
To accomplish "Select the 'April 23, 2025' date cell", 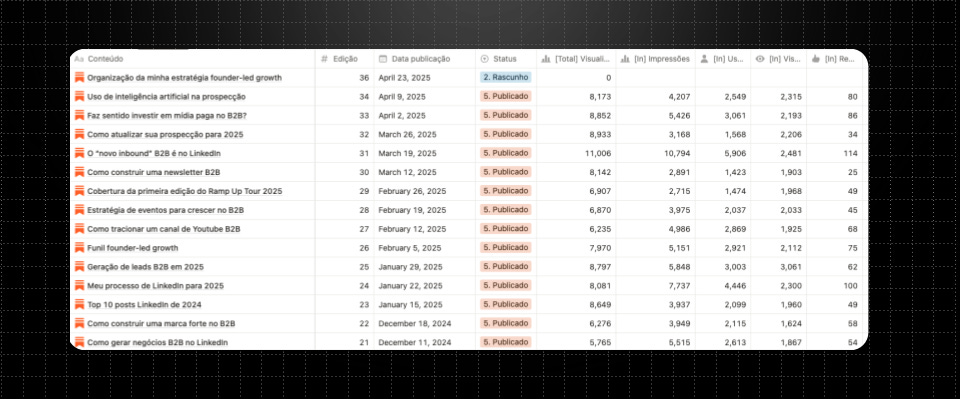I will 424,78.
